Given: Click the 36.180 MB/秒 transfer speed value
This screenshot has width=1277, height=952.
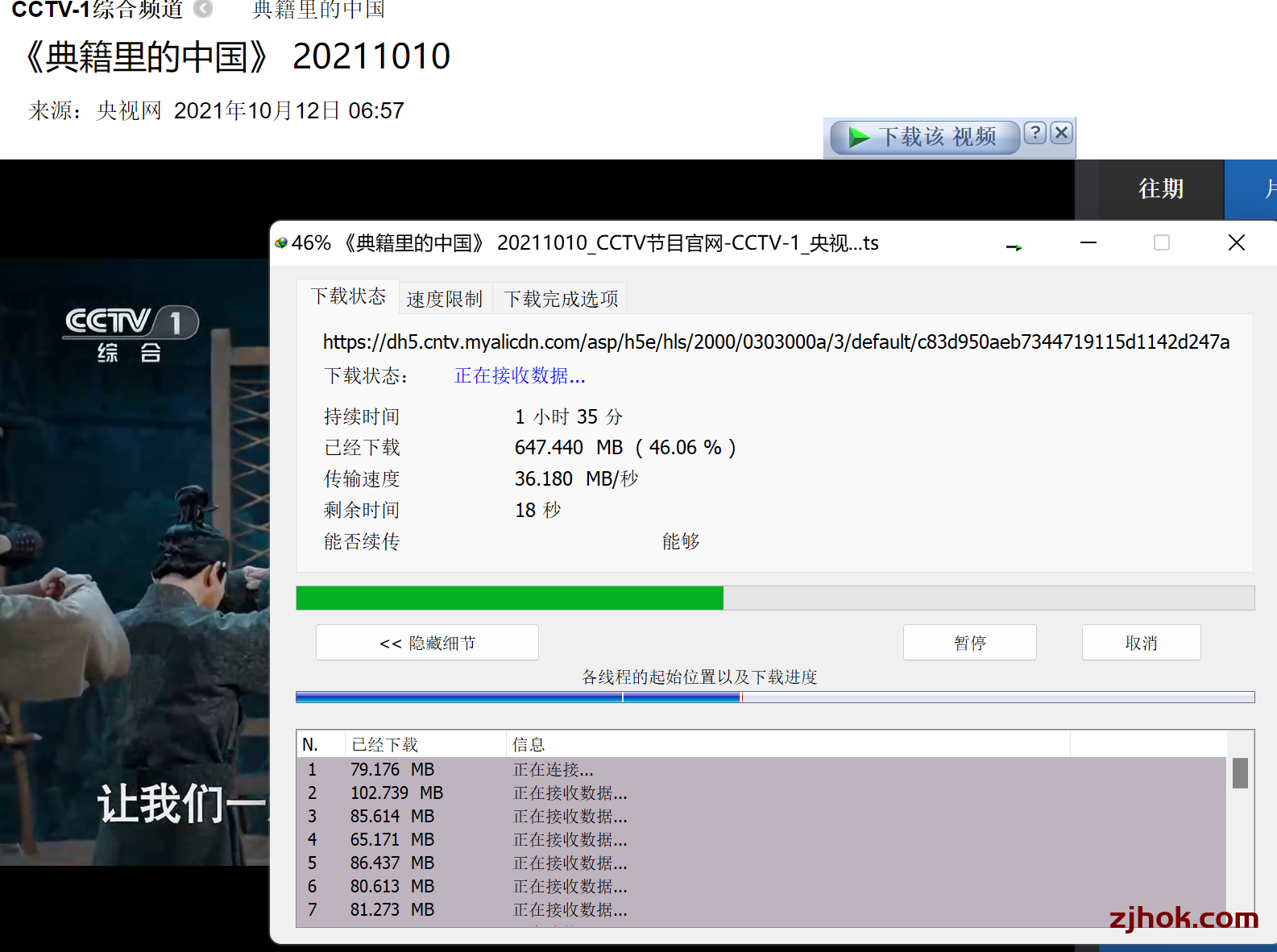Looking at the screenshot, I should tap(577, 479).
